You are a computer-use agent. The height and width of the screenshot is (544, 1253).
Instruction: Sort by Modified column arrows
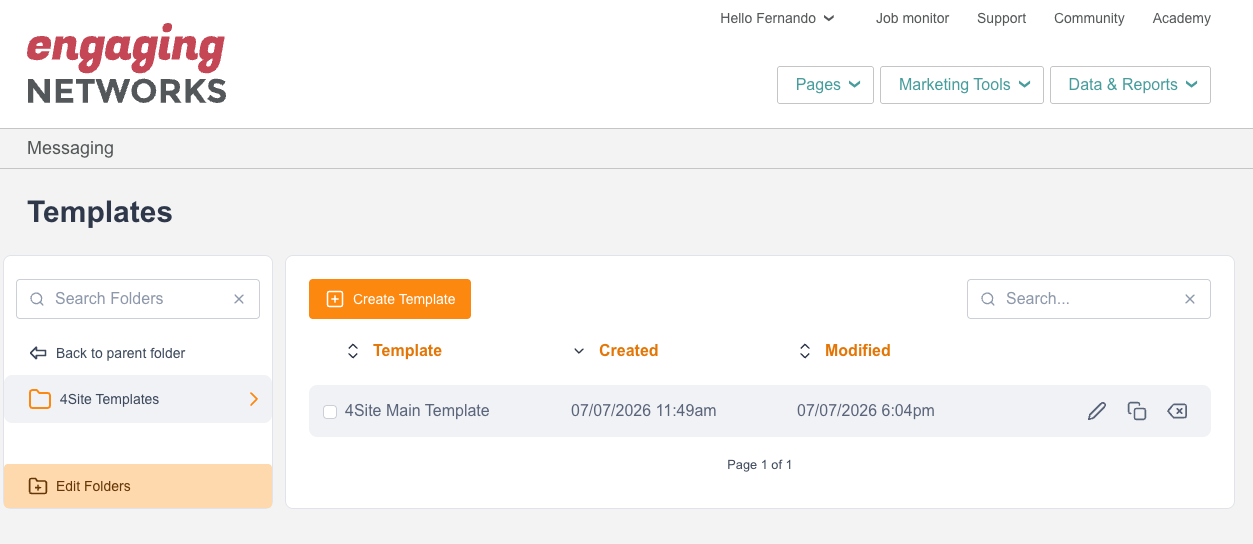pos(804,351)
